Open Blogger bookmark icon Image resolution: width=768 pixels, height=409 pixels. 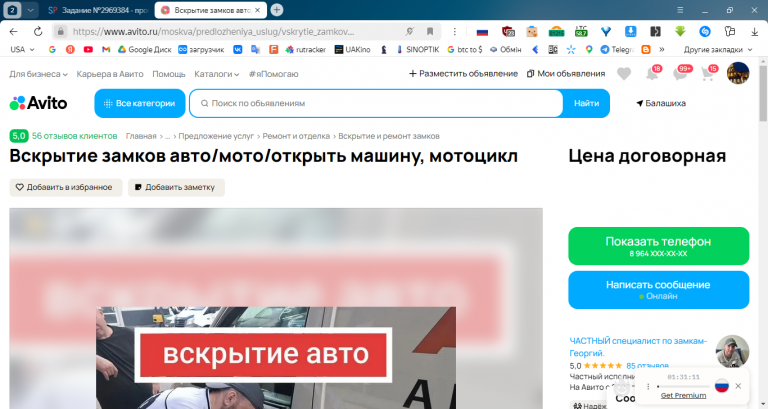point(646,49)
